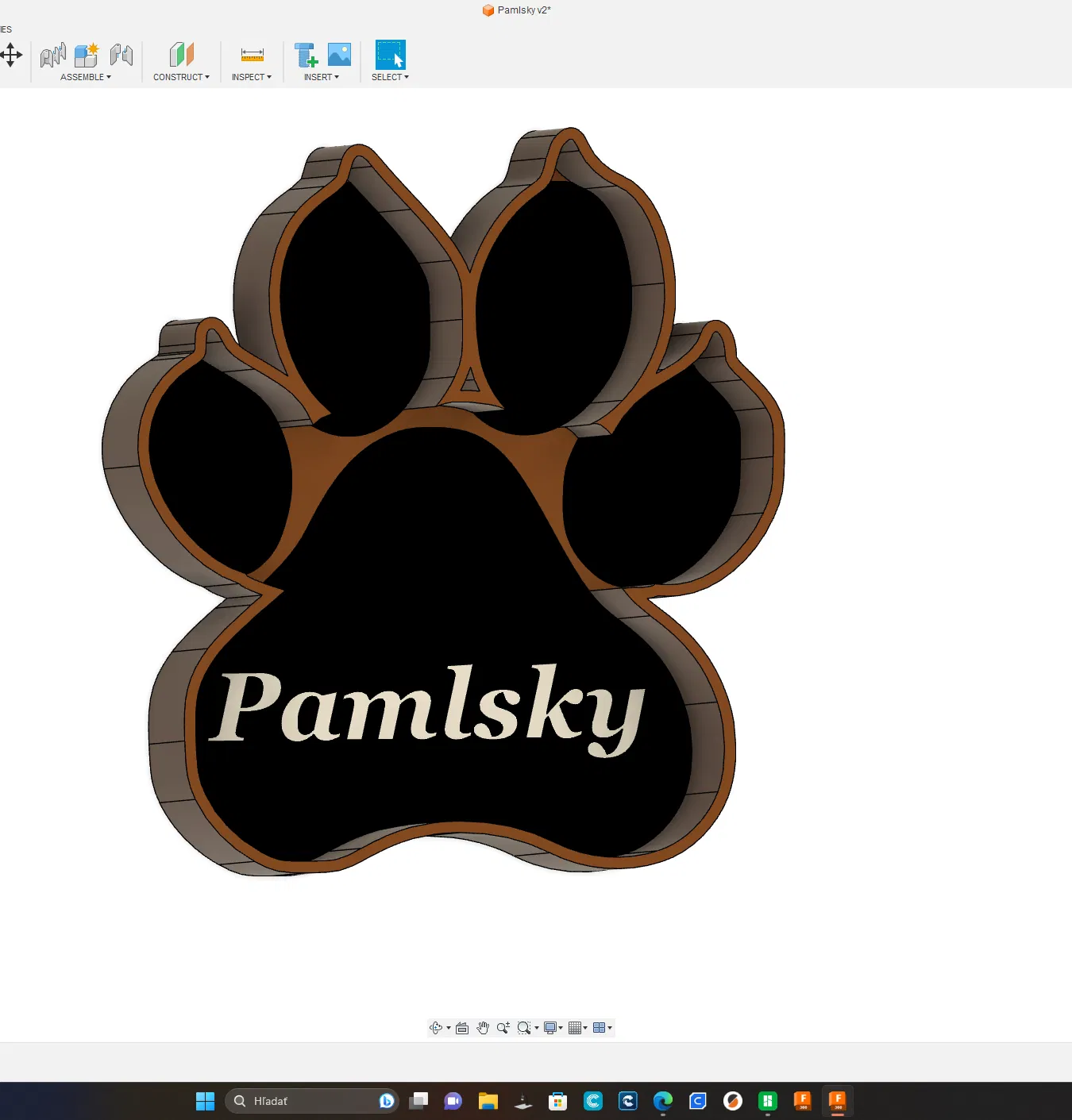
Task: Expand the Viewports dropdown arrow
Action: [x=610, y=1028]
